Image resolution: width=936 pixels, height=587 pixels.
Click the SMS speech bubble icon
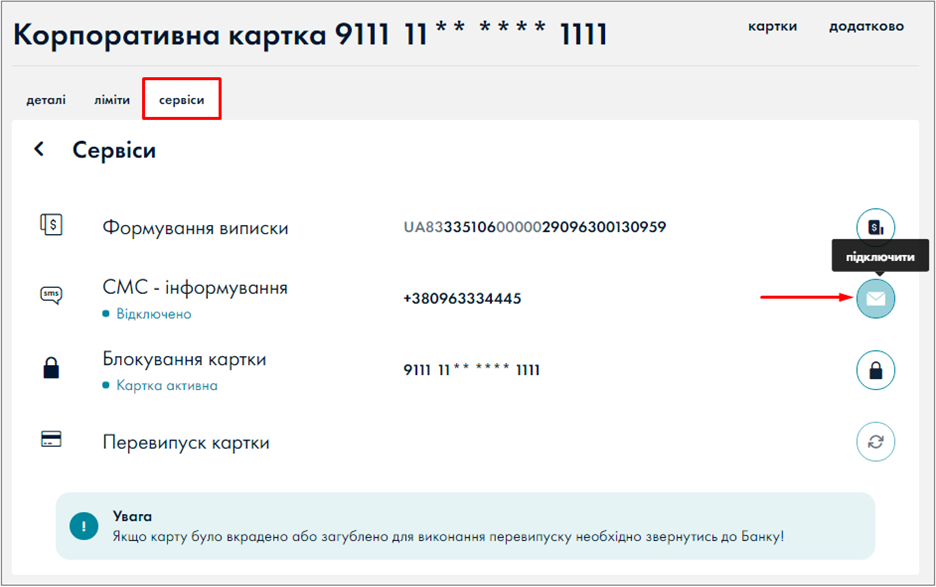click(51, 295)
